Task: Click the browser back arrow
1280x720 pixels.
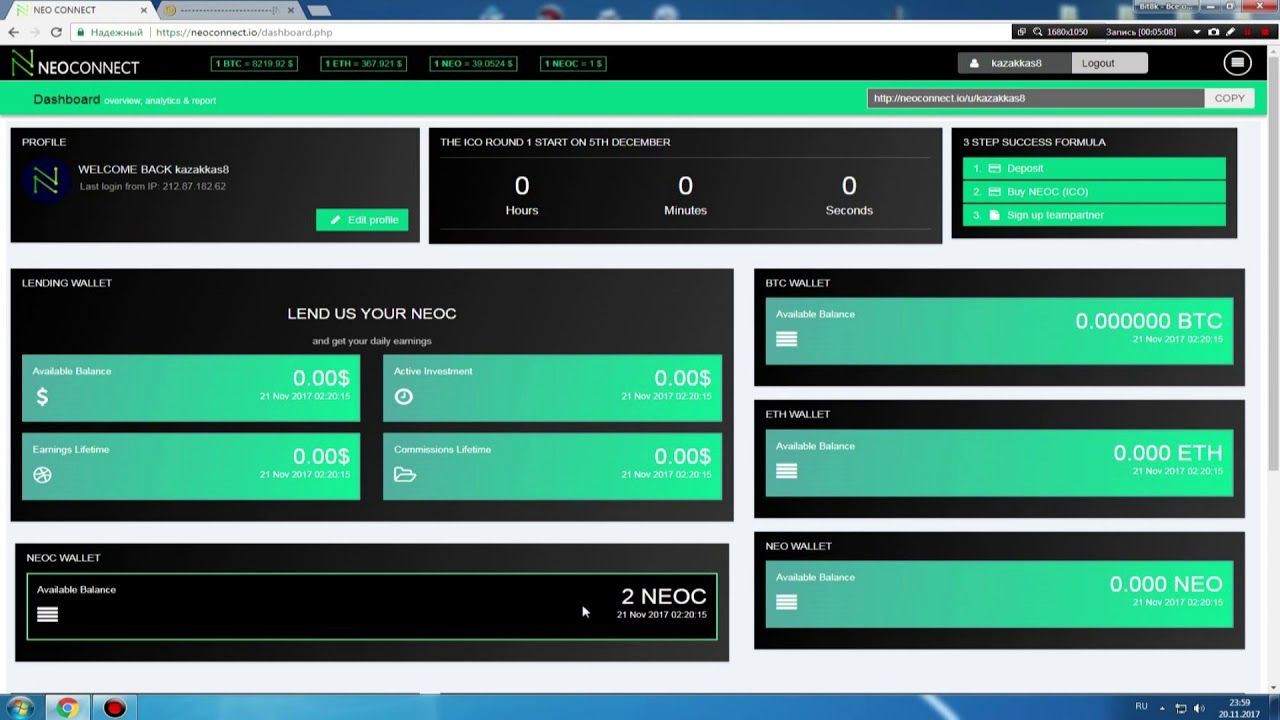Action: (x=13, y=32)
